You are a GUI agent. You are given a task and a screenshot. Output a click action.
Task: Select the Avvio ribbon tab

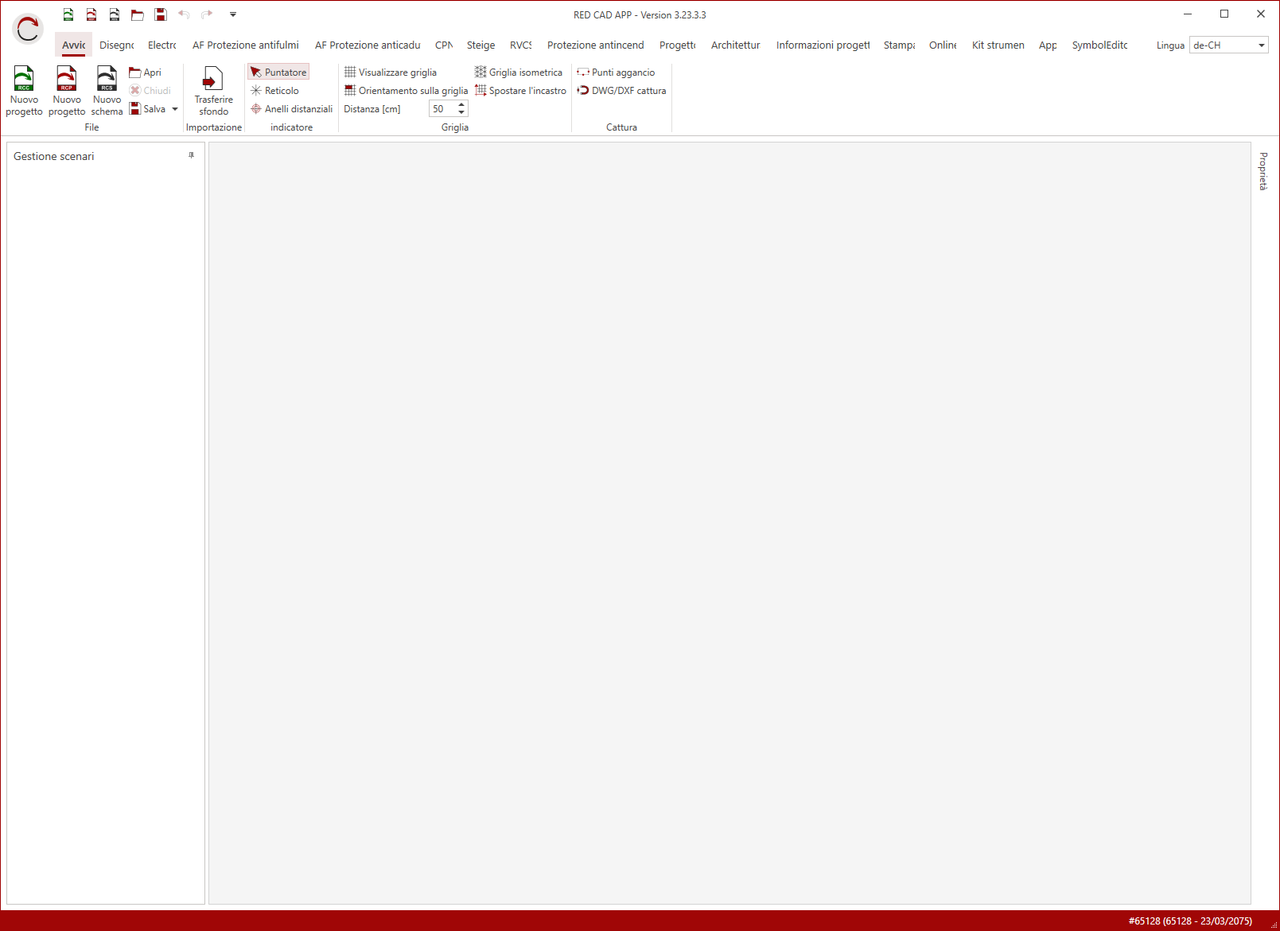73,45
